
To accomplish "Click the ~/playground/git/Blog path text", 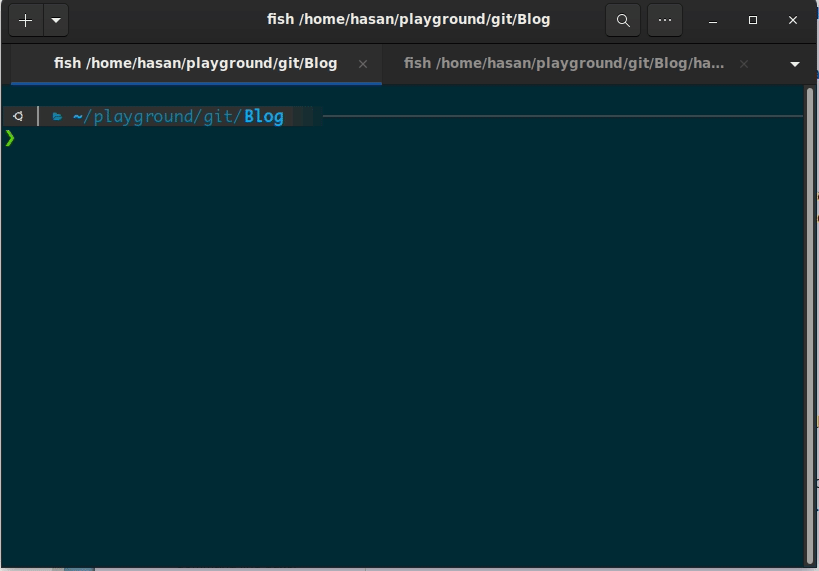I will click(x=178, y=116).
